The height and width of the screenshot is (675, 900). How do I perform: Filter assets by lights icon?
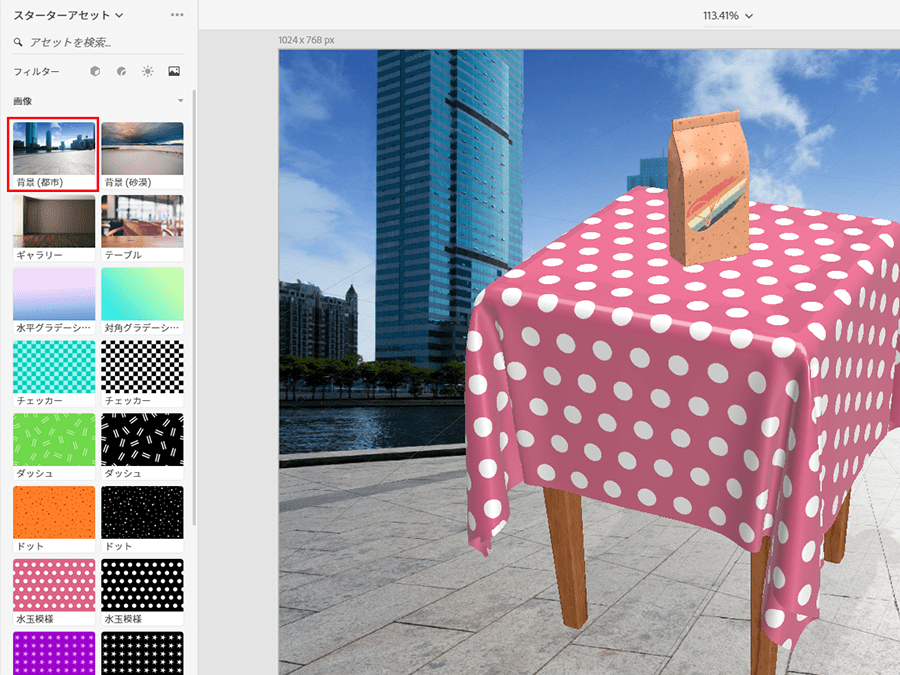click(148, 72)
